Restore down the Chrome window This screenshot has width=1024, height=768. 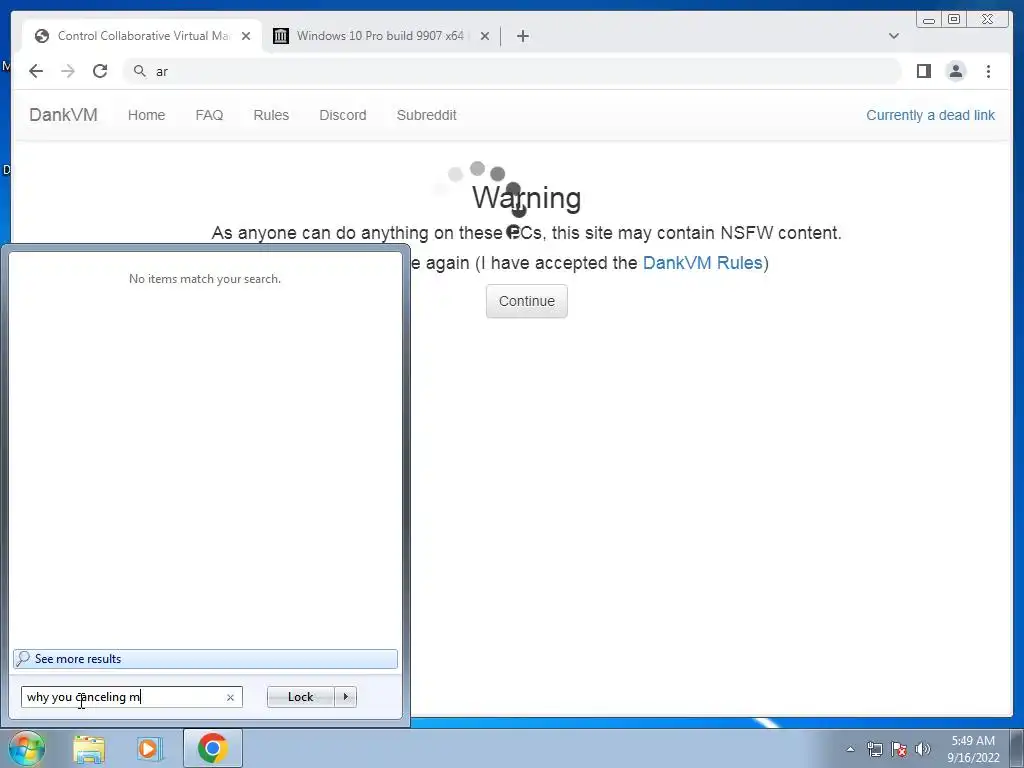(x=953, y=20)
